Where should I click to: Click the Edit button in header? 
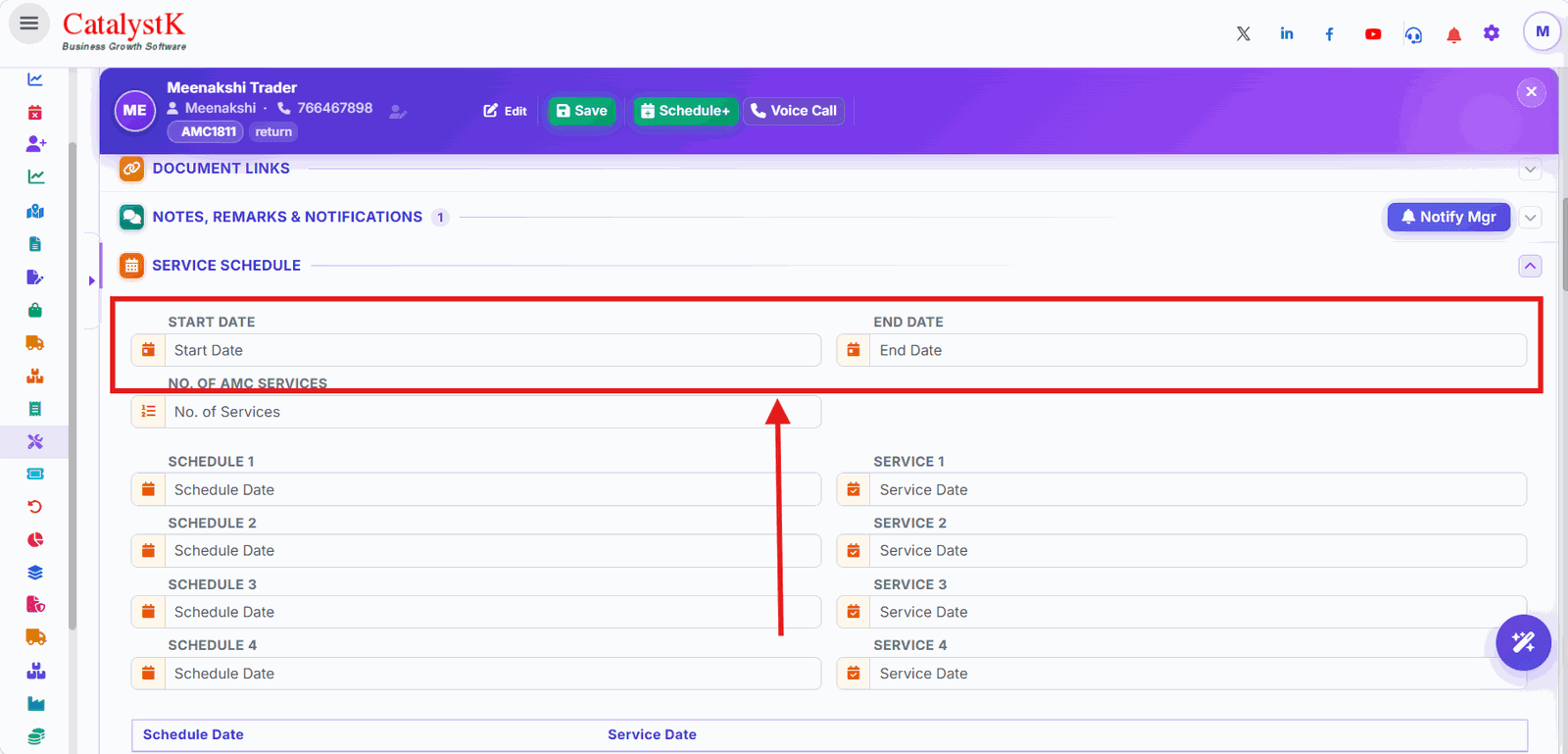point(506,111)
